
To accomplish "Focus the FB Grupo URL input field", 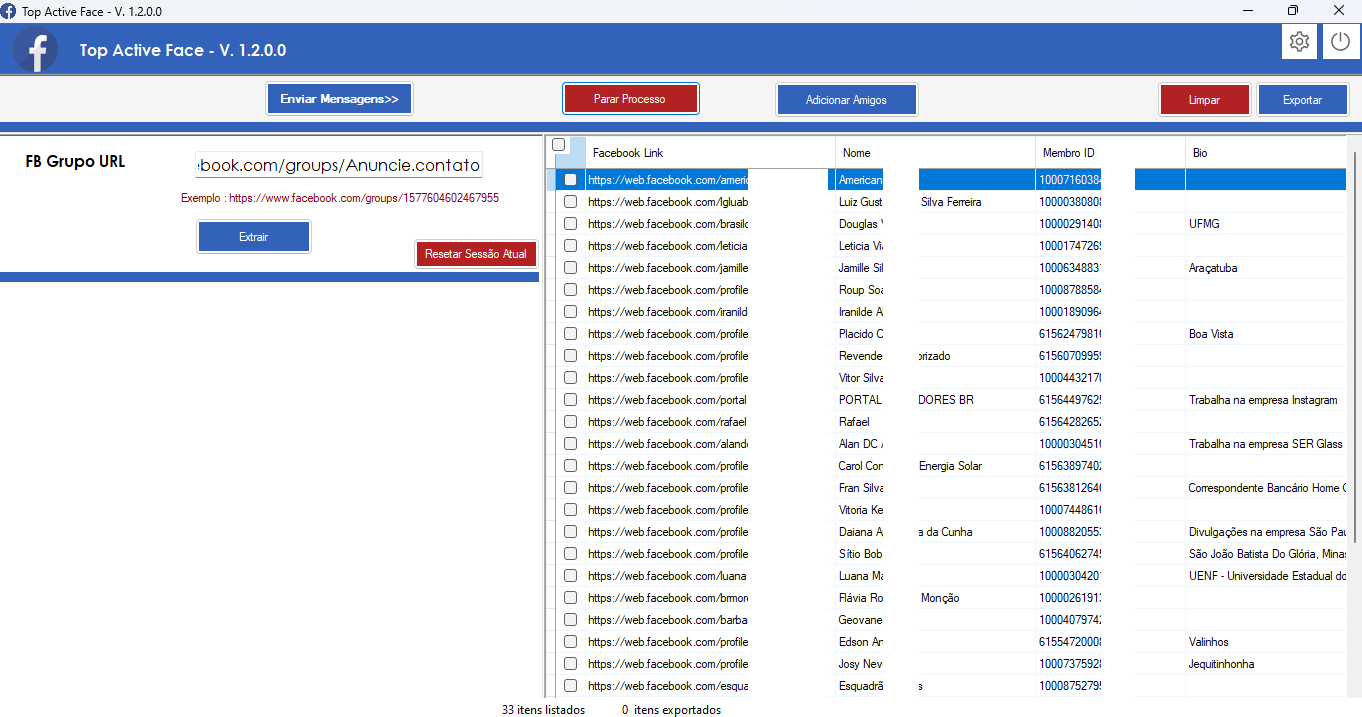I will [339, 165].
